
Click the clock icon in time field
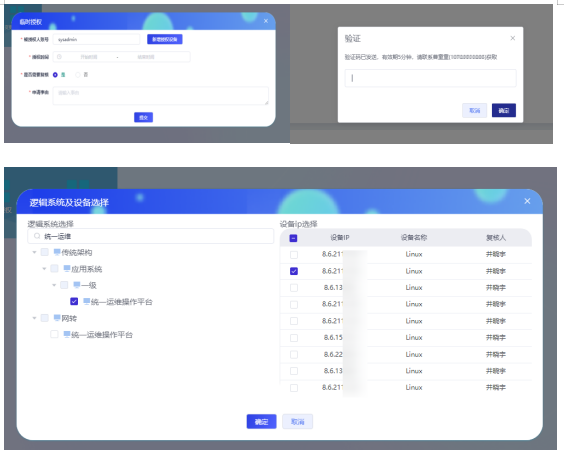(x=59, y=57)
